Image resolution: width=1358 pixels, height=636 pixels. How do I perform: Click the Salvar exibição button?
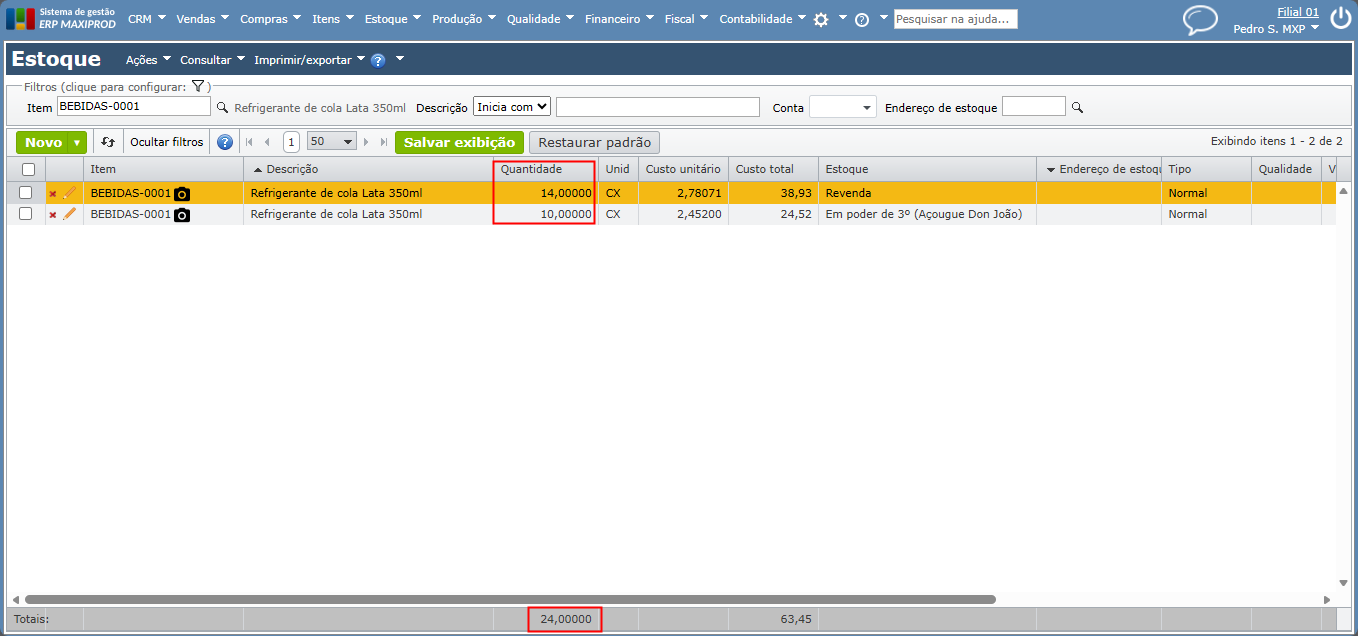[459, 142]
